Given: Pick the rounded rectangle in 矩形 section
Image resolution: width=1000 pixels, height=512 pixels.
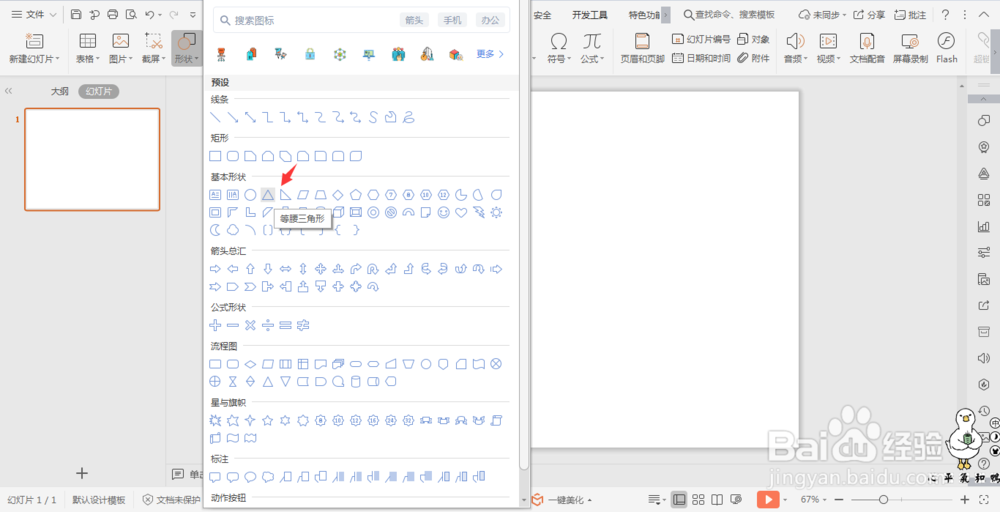Looking at the screenshot, I should [x=233, y=156].
